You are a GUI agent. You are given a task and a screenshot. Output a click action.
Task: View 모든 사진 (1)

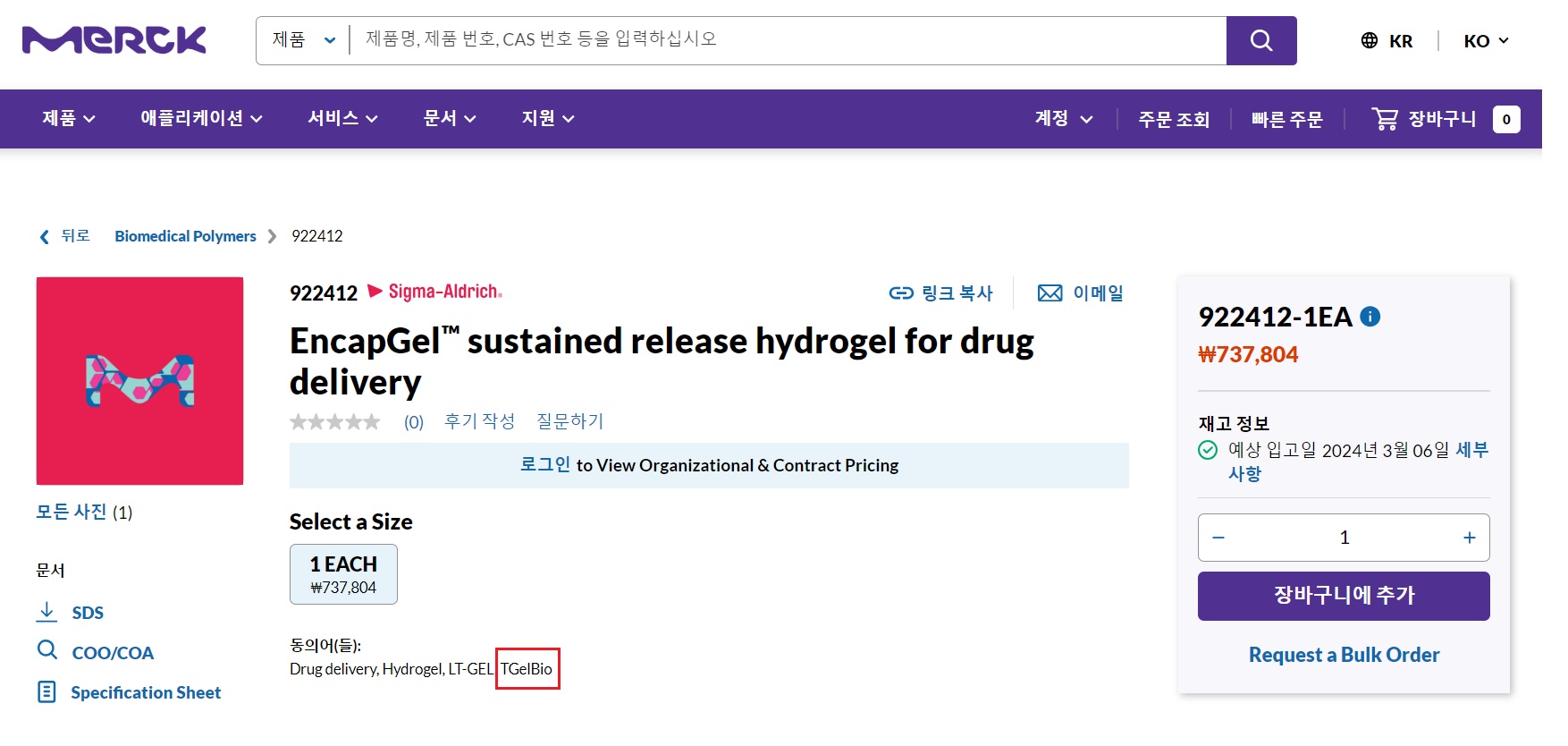coord(84,512)
